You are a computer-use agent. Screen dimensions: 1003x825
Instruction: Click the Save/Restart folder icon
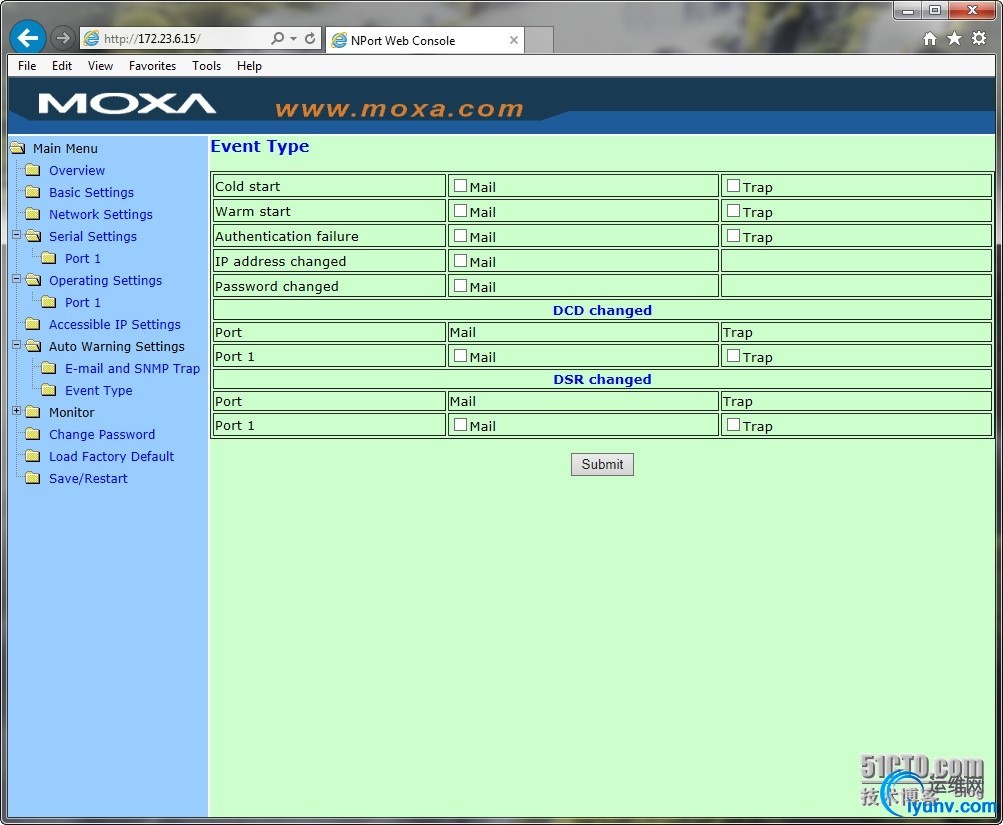[x=33, y=478]
